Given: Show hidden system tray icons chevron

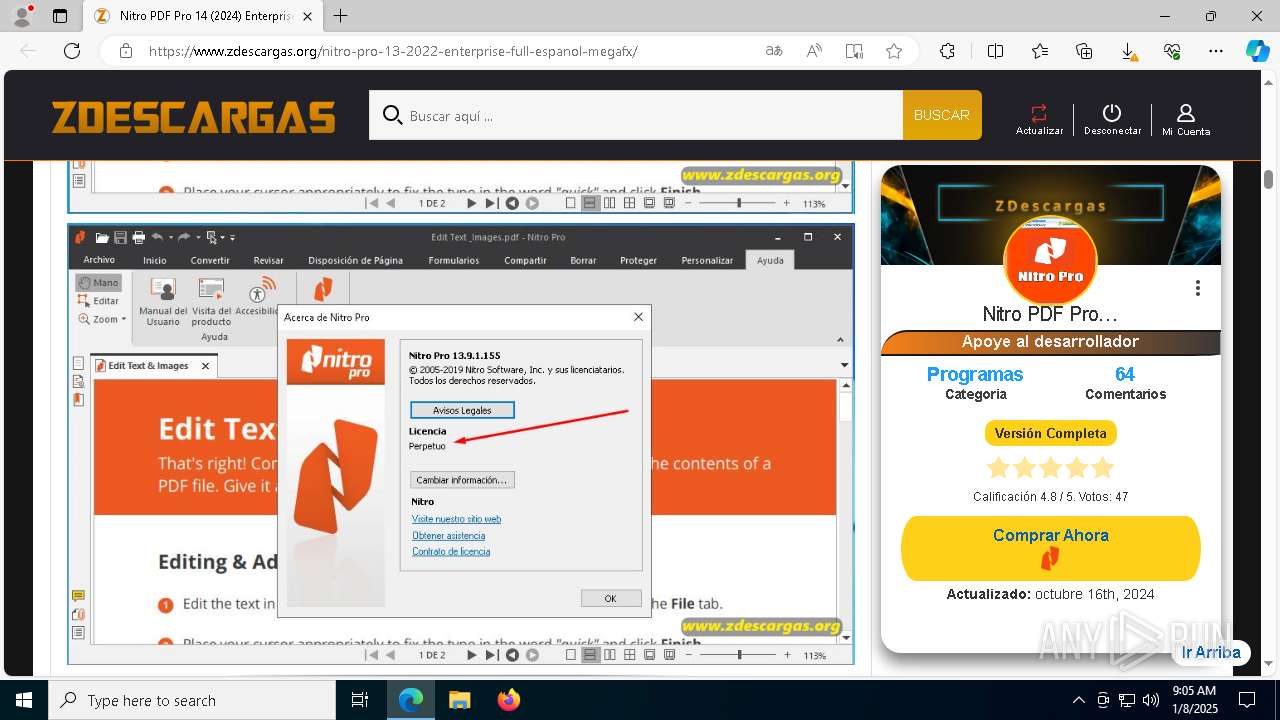Looking at the screenshot, I should [1078, 700].
